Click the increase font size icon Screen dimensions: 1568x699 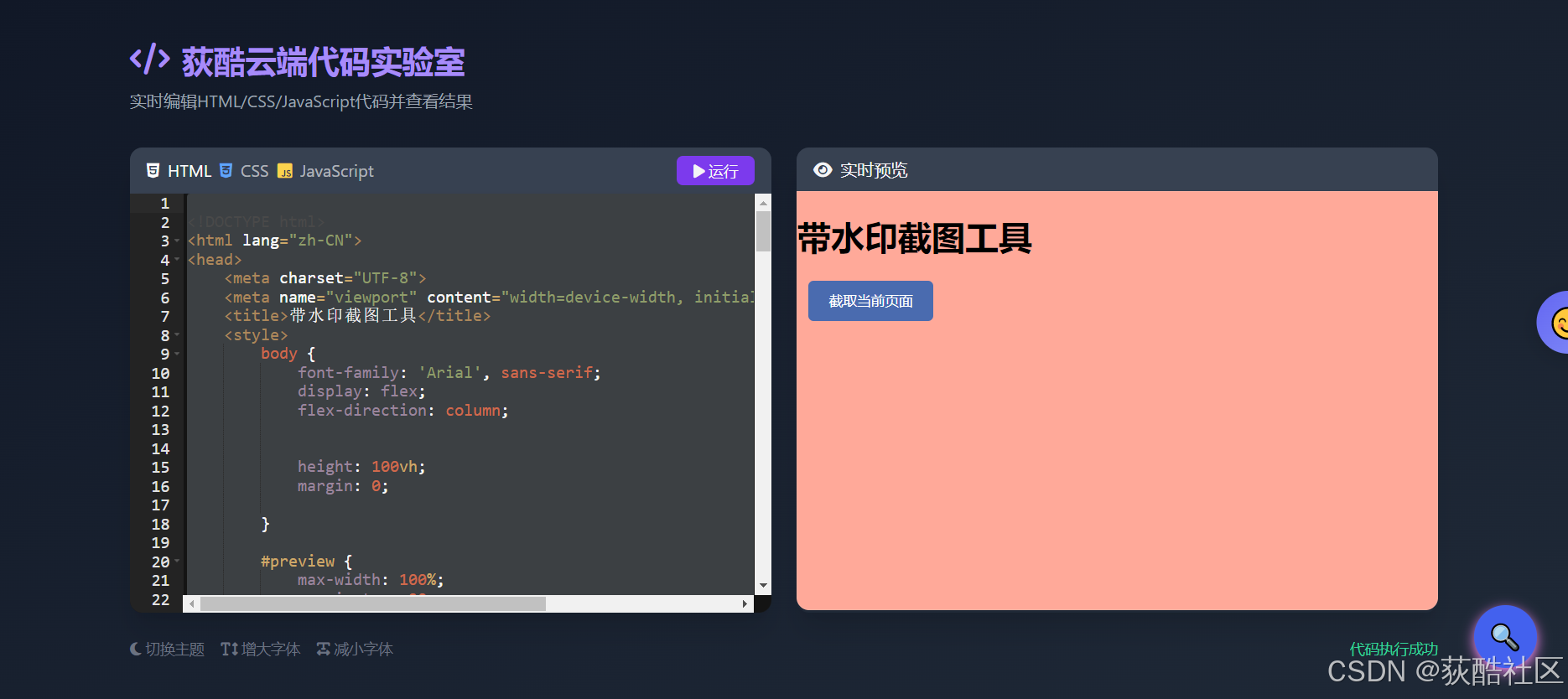(x=229, y=649)
